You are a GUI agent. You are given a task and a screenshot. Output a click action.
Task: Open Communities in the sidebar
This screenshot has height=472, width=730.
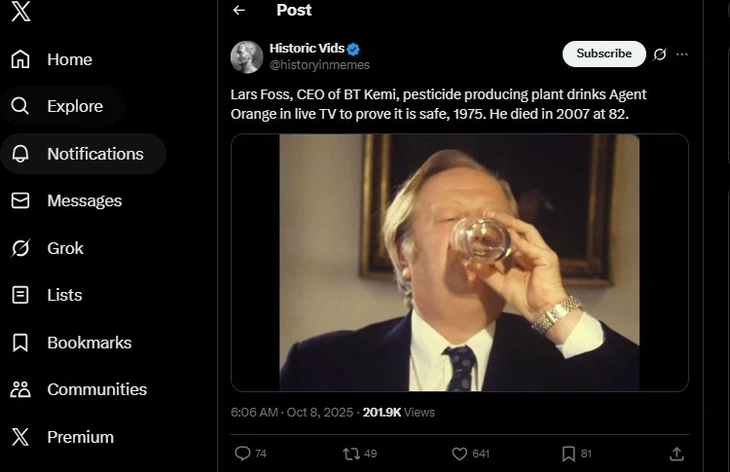point(96,389)
